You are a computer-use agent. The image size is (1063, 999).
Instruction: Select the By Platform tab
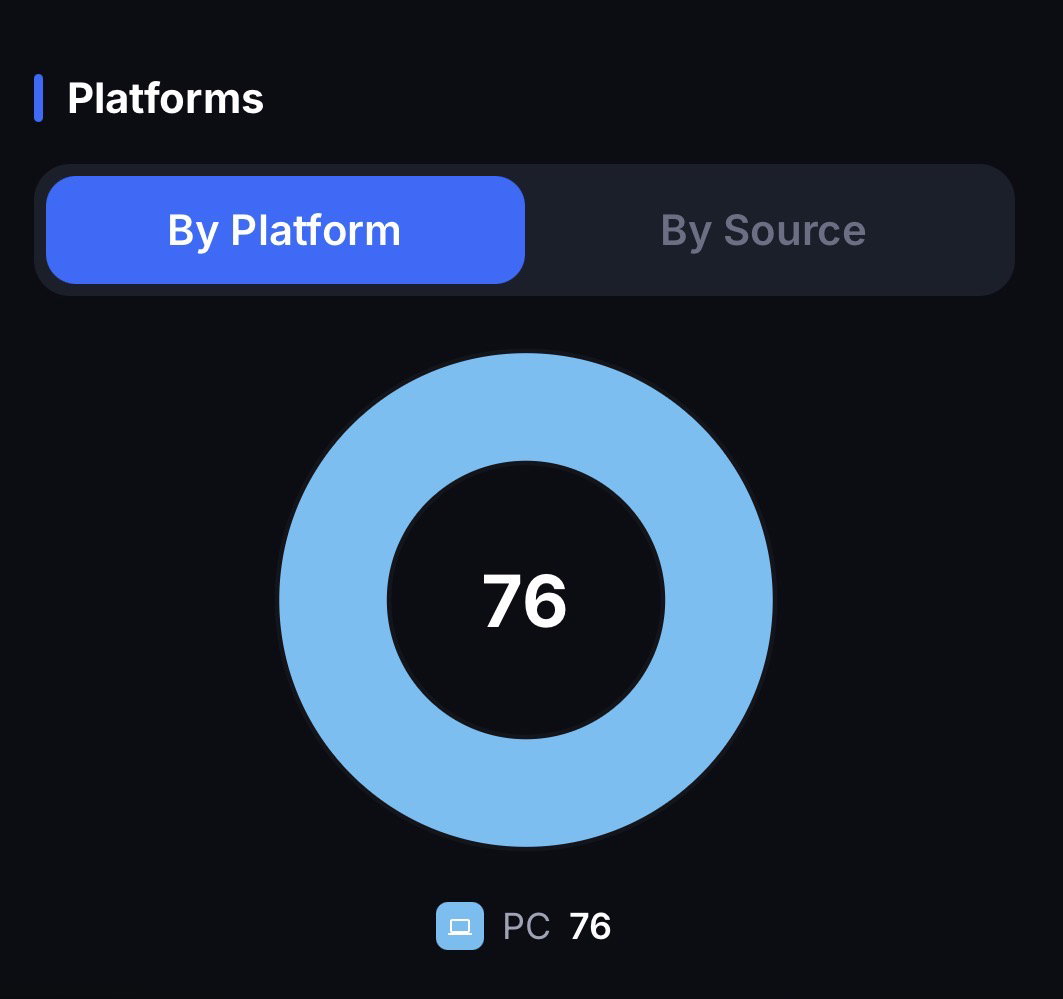[285, 230]
